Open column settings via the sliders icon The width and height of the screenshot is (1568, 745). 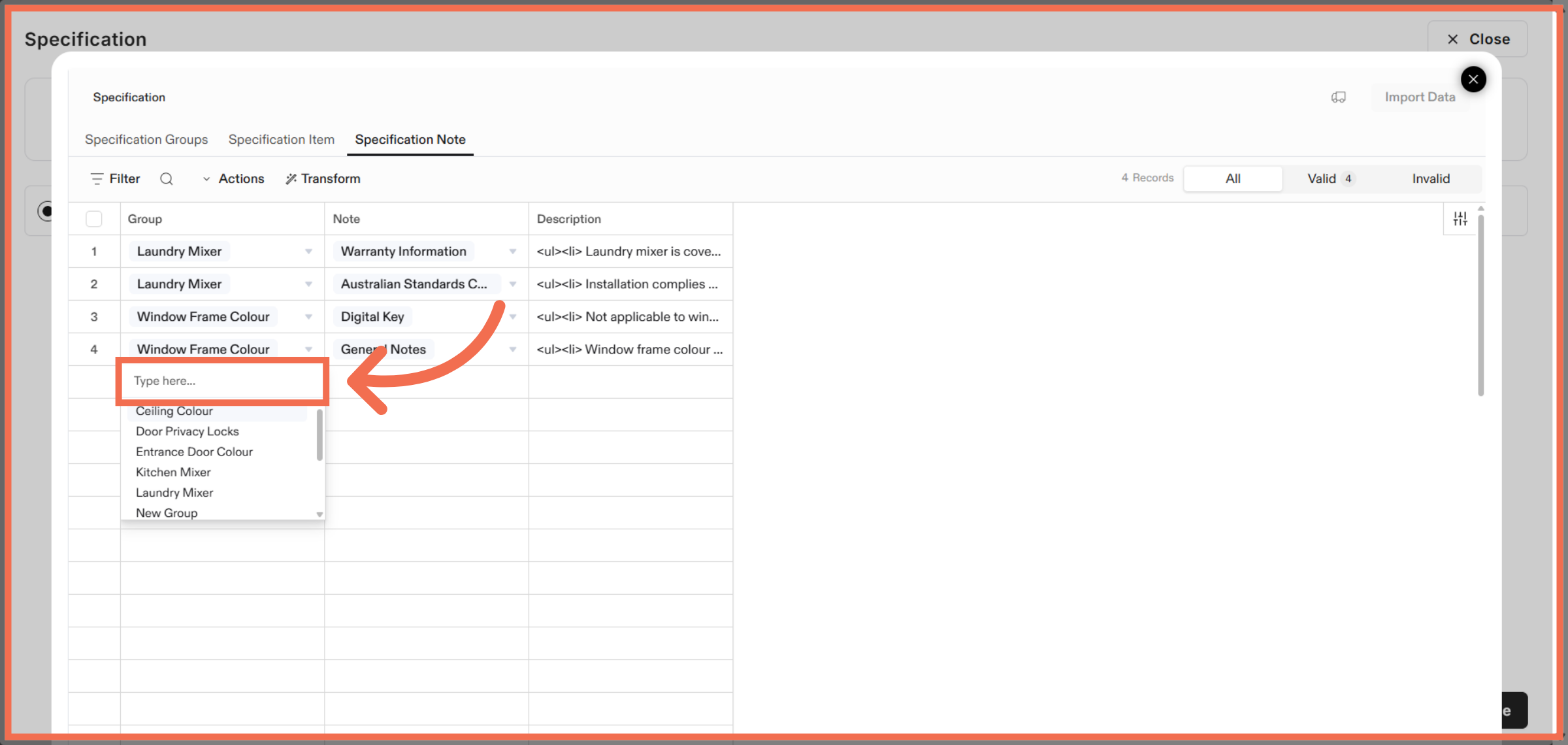(1461, 218)
